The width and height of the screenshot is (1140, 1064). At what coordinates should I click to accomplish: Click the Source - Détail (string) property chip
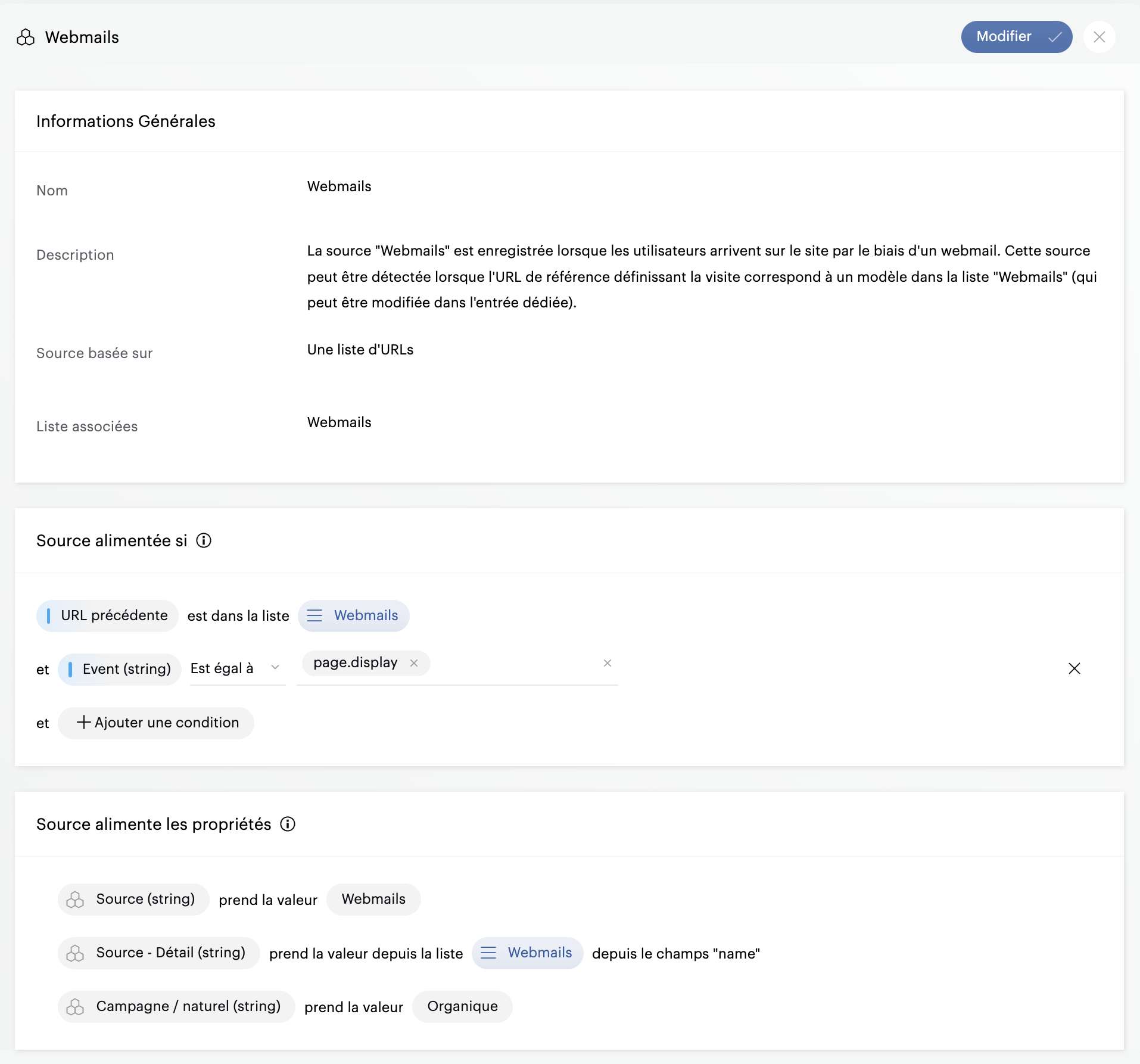[159, 953]
